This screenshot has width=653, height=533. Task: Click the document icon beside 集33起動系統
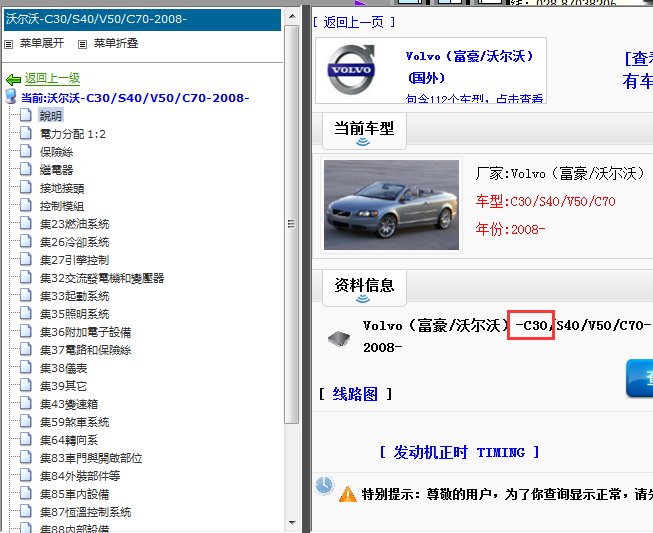pyautogui.click(x=26, y=295)
